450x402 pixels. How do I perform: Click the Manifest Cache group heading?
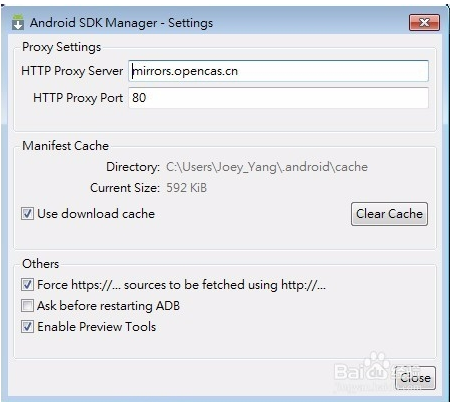65,146
